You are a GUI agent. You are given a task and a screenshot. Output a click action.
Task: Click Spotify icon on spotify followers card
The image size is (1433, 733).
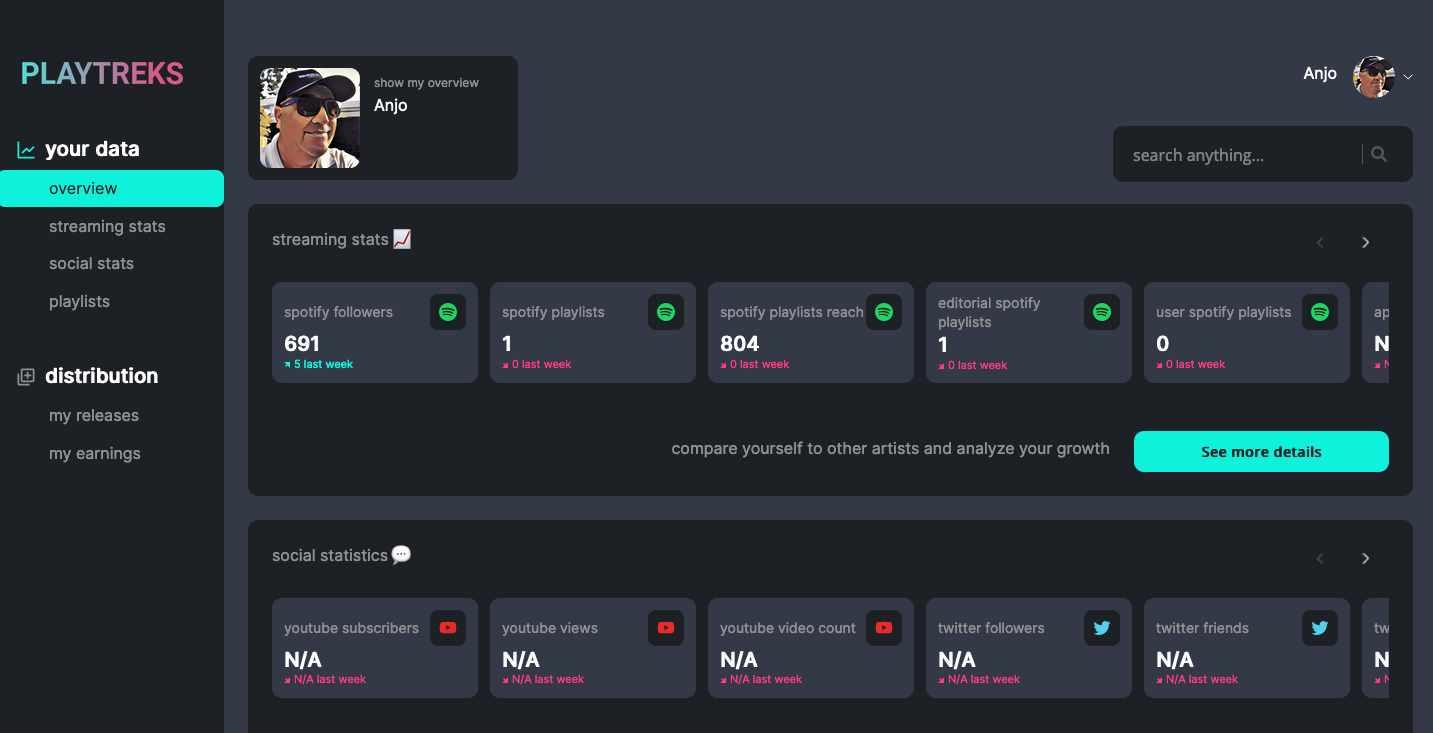(x=447, y=312)
